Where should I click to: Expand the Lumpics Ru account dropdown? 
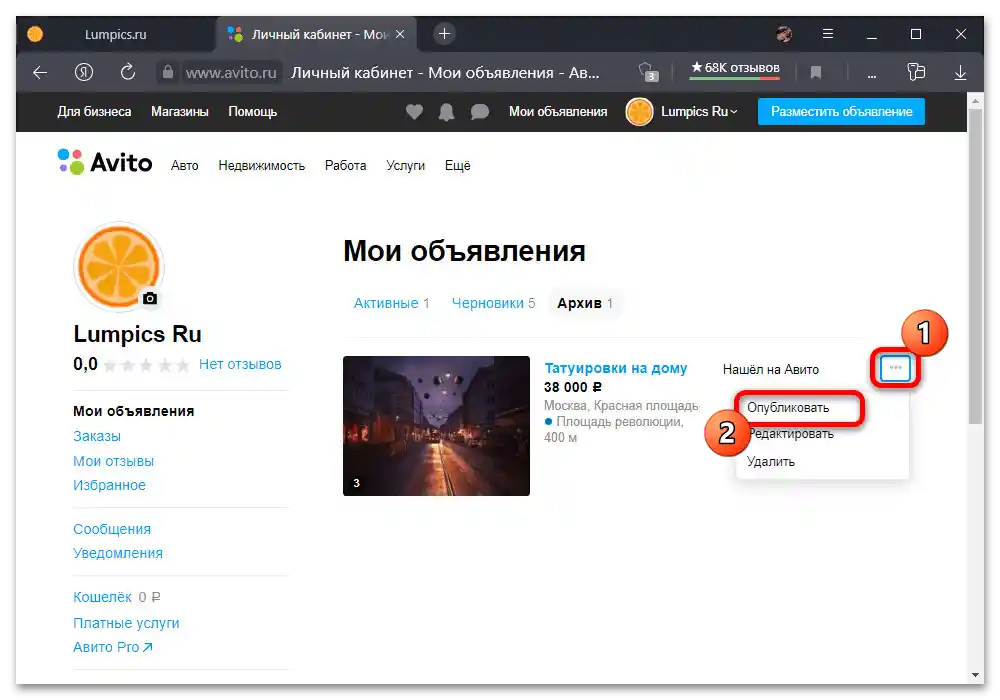coord(698,112)
